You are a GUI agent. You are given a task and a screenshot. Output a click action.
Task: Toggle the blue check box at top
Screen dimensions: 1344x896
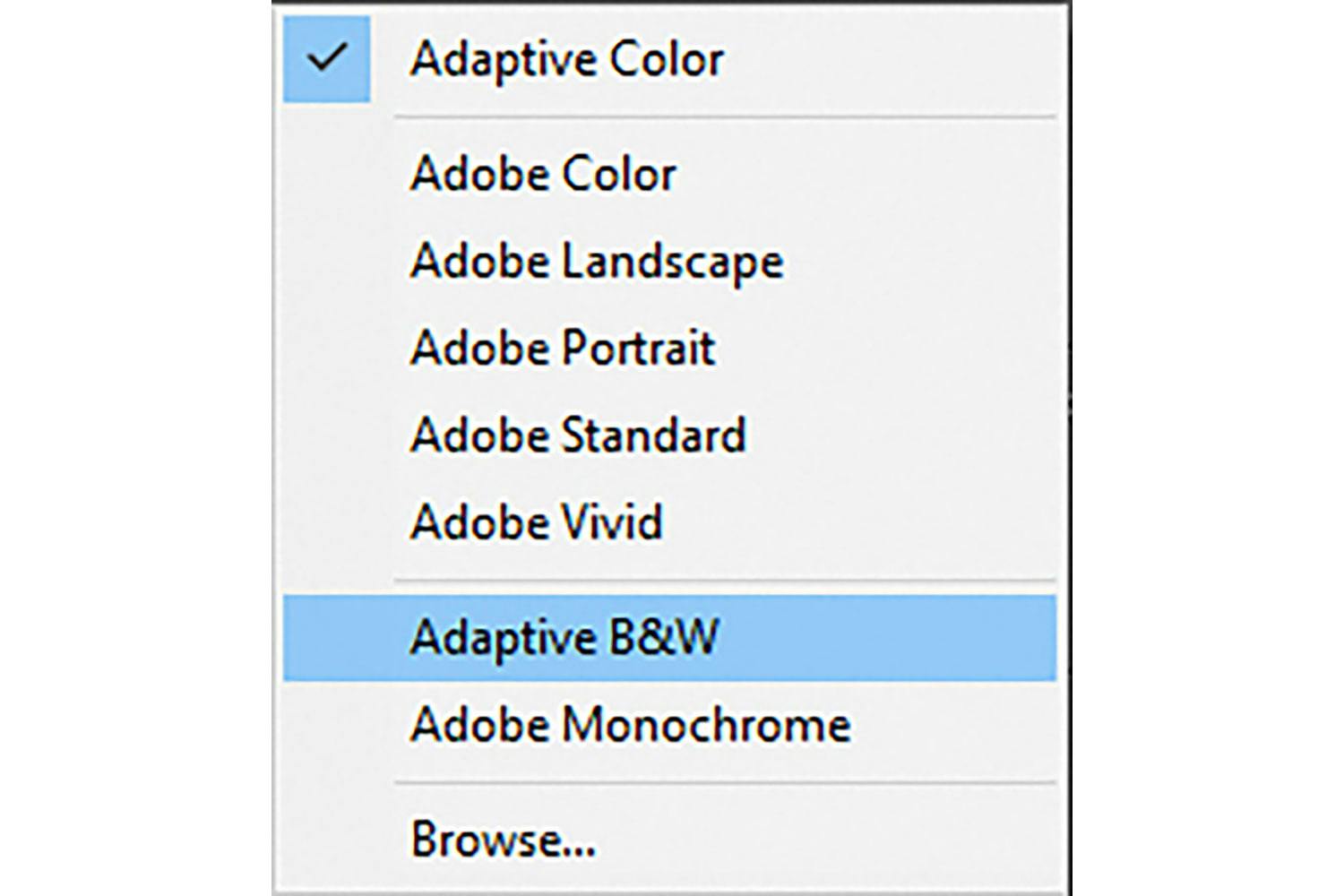[326, 59]
